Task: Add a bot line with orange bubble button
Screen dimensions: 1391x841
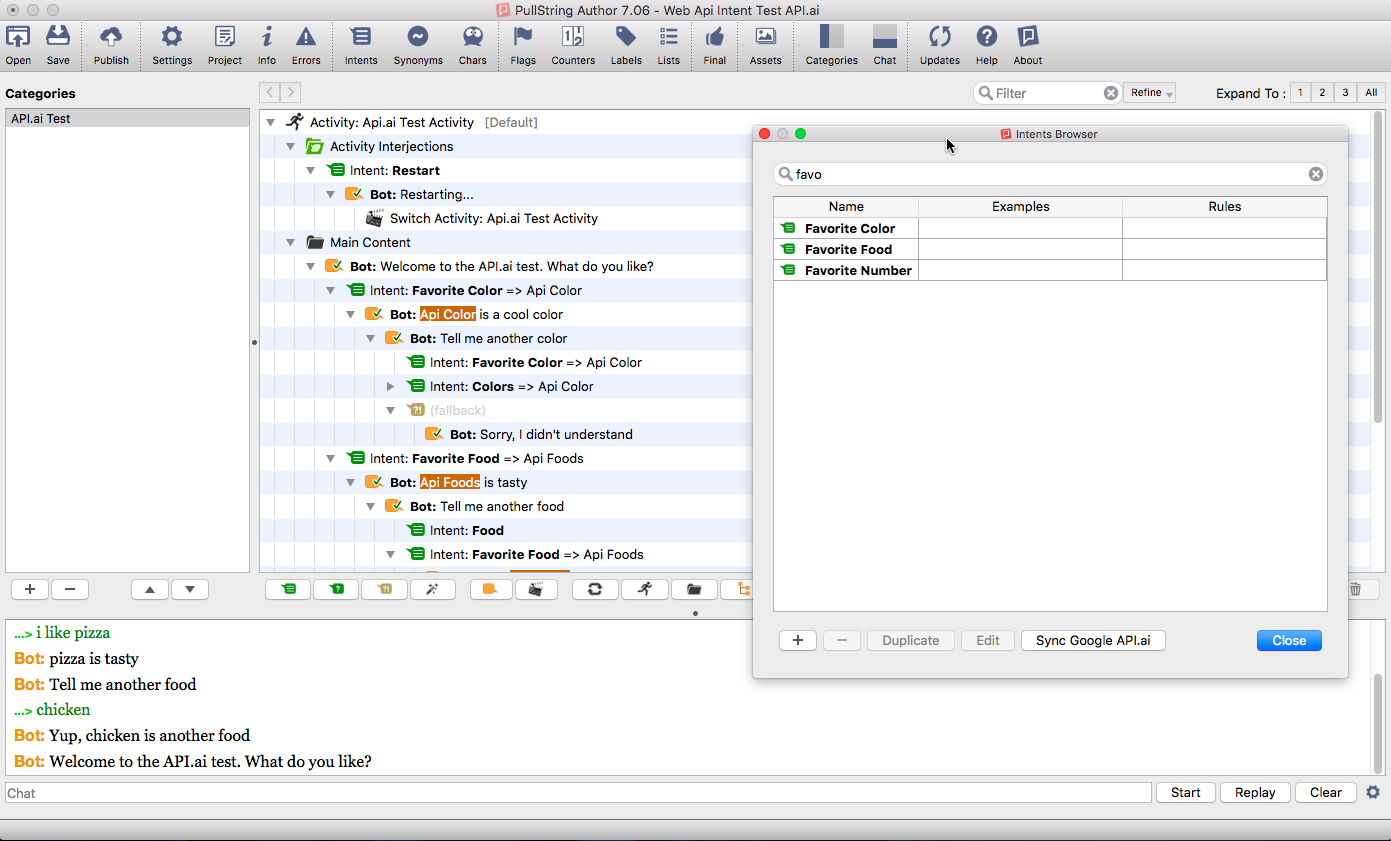Action: coord(491,589)
